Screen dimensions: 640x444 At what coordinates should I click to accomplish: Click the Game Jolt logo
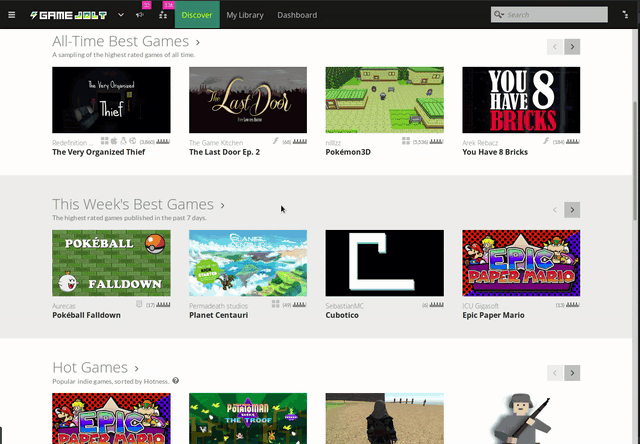coord(69,15)
